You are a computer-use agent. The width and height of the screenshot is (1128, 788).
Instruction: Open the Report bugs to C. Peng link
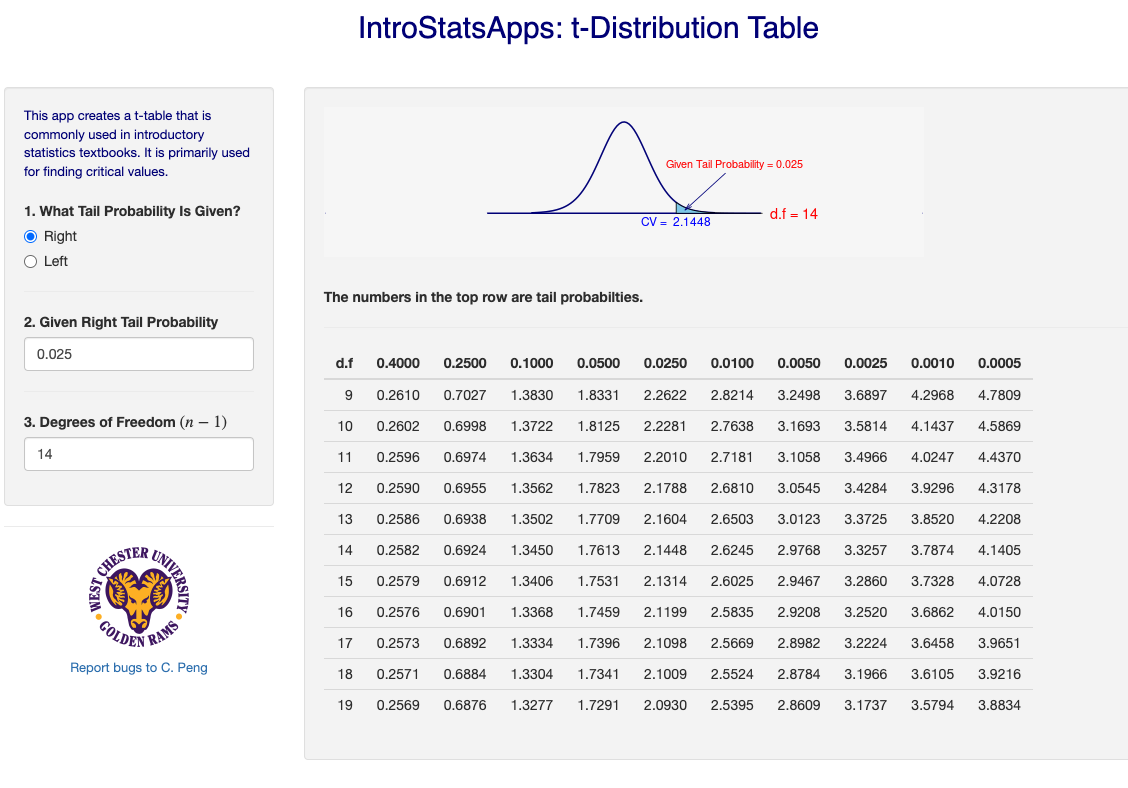[x=139, y=668]
